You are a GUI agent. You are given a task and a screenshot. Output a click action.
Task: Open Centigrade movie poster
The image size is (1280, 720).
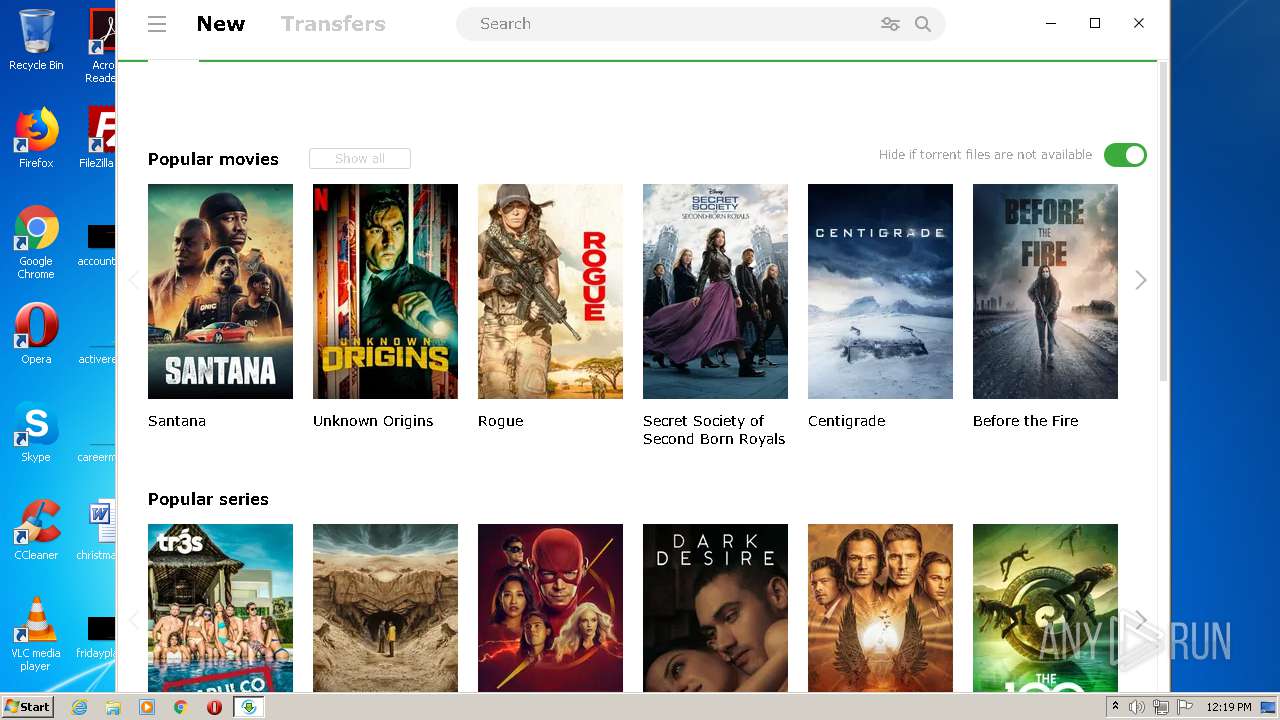(x=880, y=291)
